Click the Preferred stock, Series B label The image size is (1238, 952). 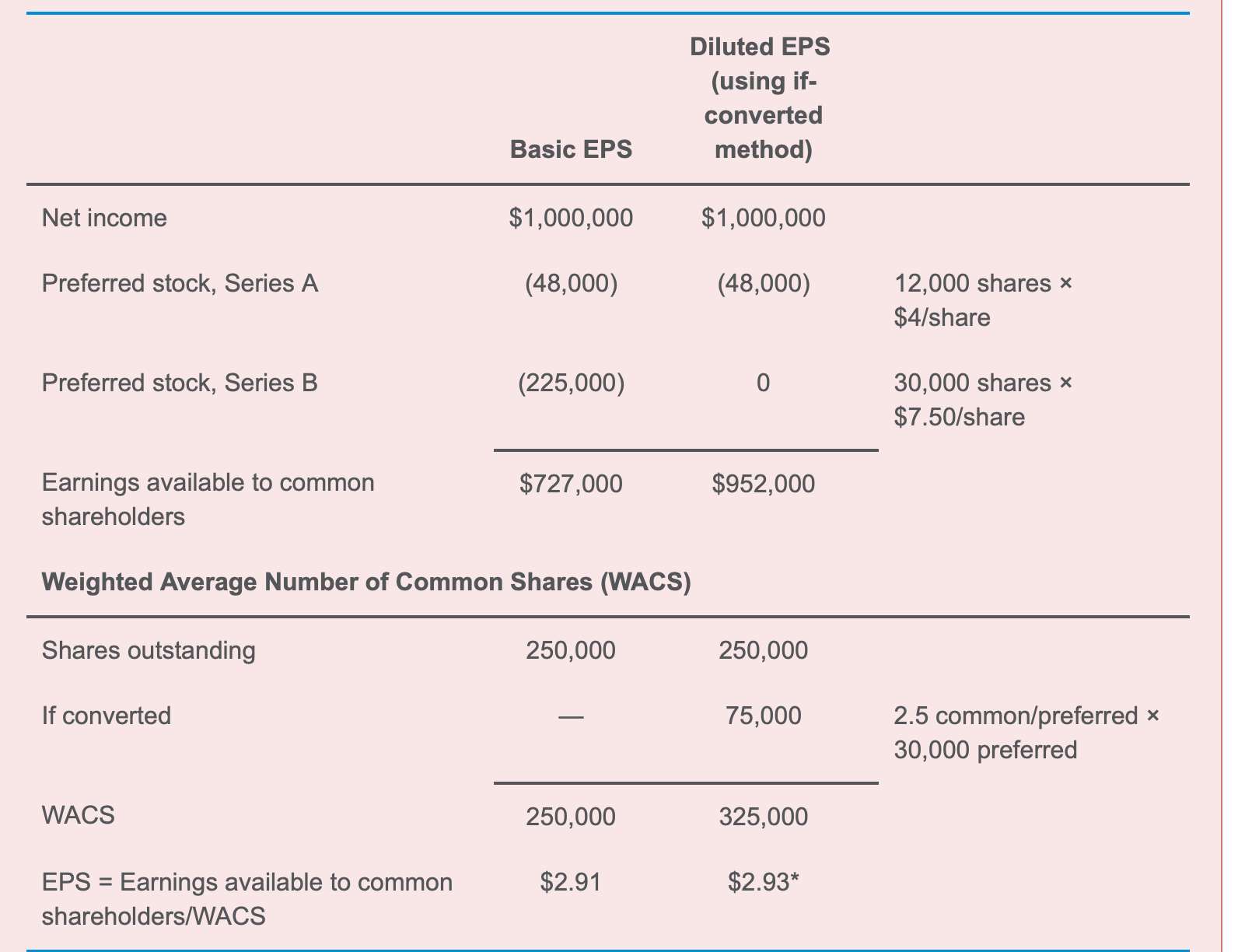(x=180, y=383)
